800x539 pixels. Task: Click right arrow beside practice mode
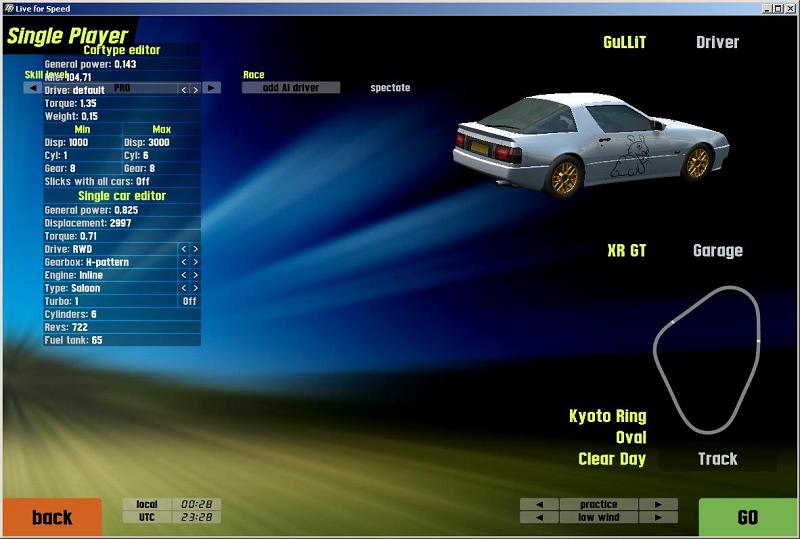[x=658, y=504]
